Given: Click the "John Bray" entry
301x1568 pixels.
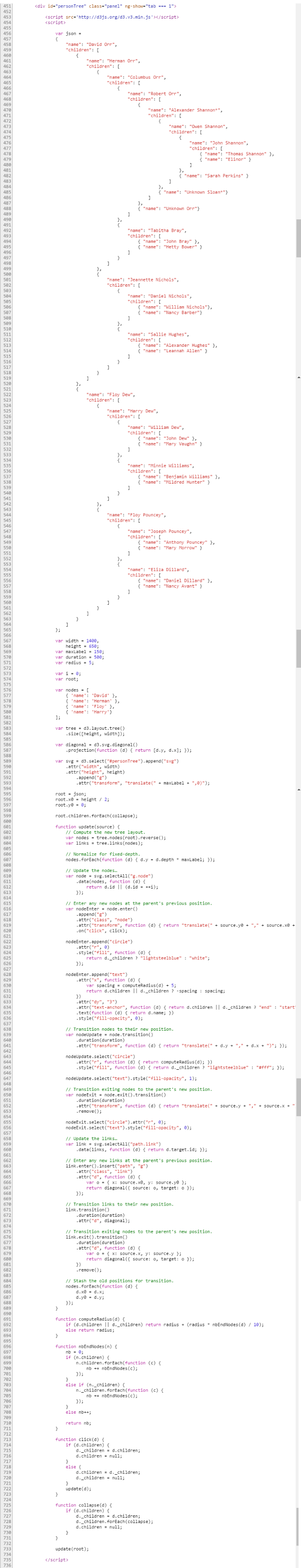Looking at the screenshot, I should click(x=169, y=242).
